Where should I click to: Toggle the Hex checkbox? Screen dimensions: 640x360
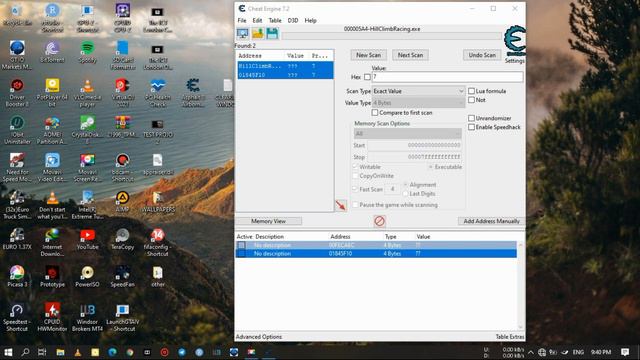coord(367,77)
